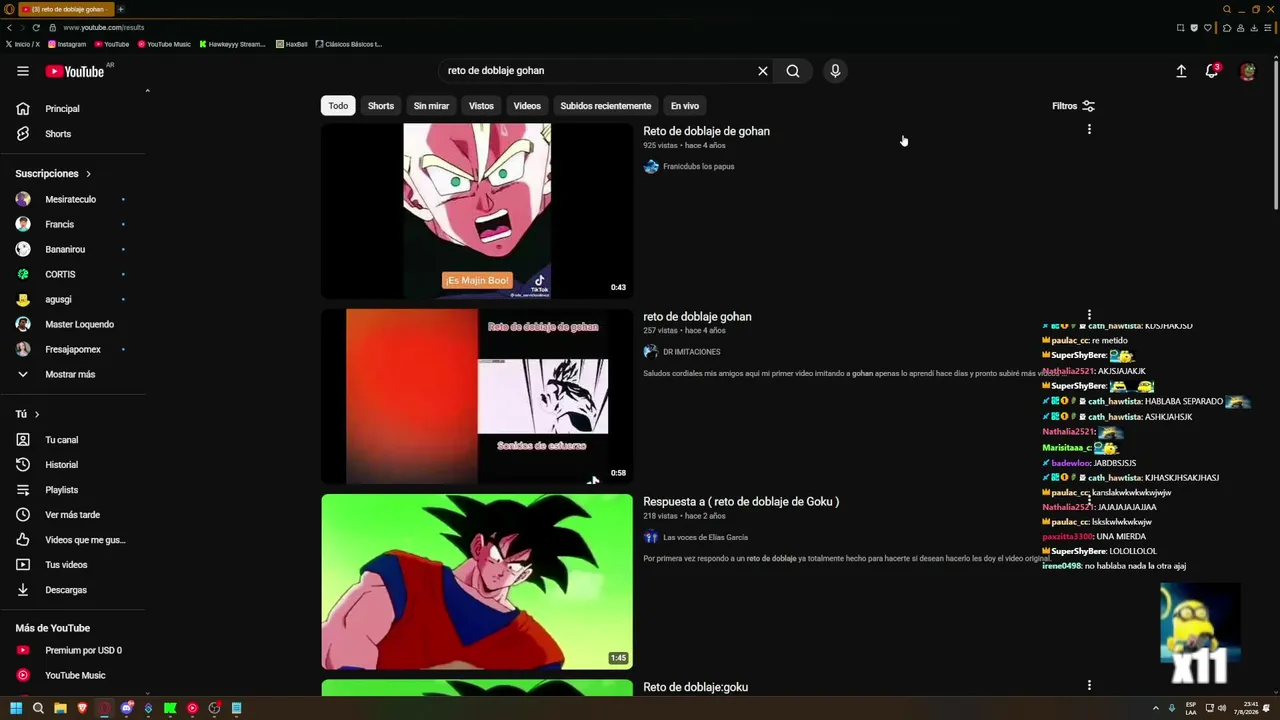Open Premium por USD 0
This screenshot has height=720, width=1280.
point(75,650)
